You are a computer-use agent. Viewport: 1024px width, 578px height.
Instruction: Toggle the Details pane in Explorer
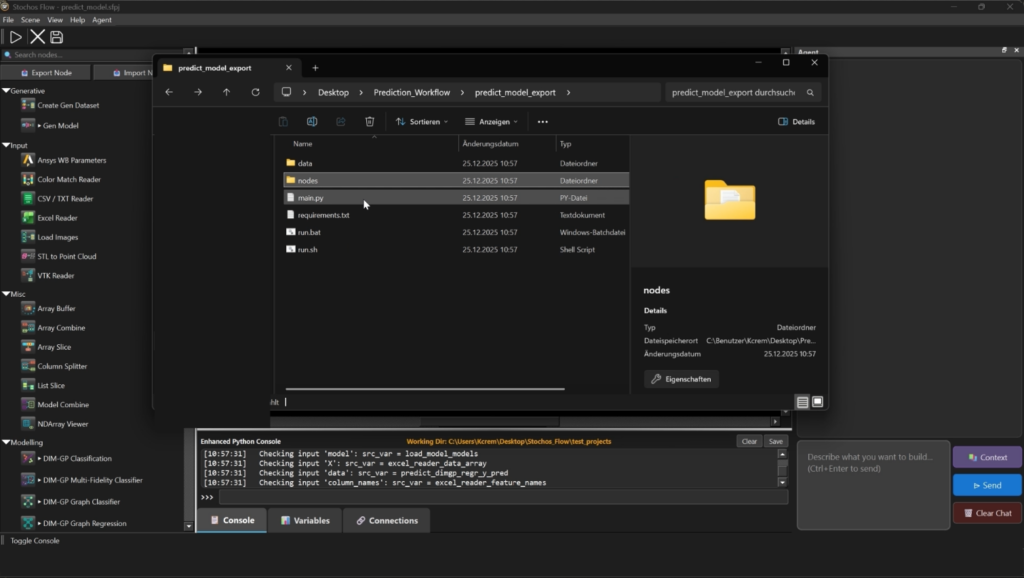tap(796, 122)
